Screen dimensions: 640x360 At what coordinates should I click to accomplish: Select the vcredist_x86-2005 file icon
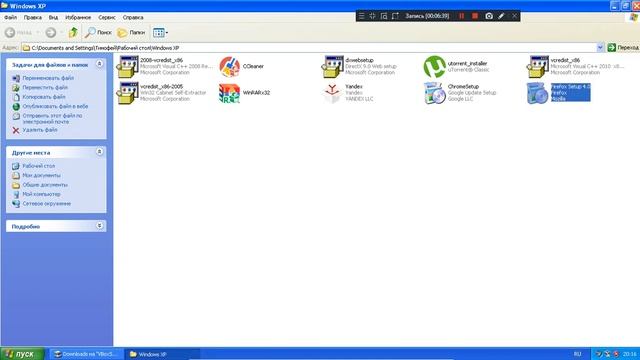click(x=128, y=93)
